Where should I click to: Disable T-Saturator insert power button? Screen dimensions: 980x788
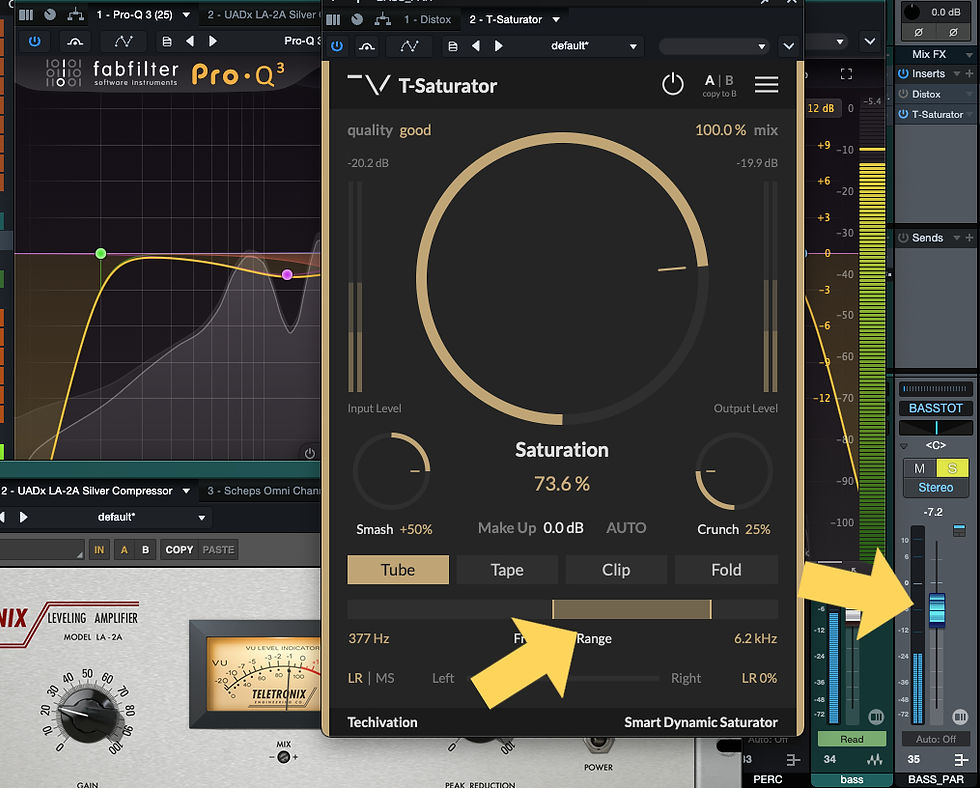902,114
